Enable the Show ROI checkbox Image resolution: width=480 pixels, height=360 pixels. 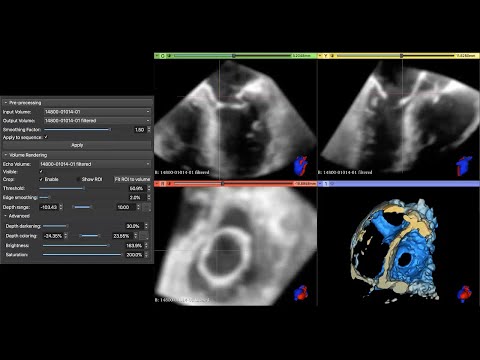point(78,179)
